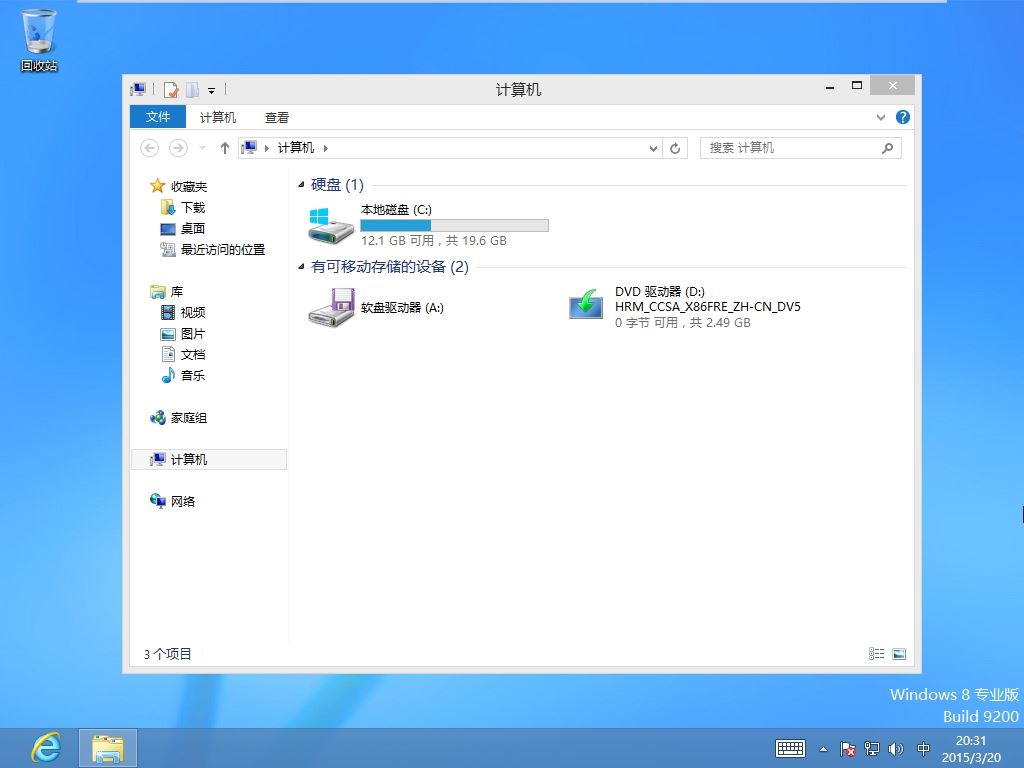Click 计算机 in the address bar breadcrumb
1024x768 pixels.
pos(296,148)
